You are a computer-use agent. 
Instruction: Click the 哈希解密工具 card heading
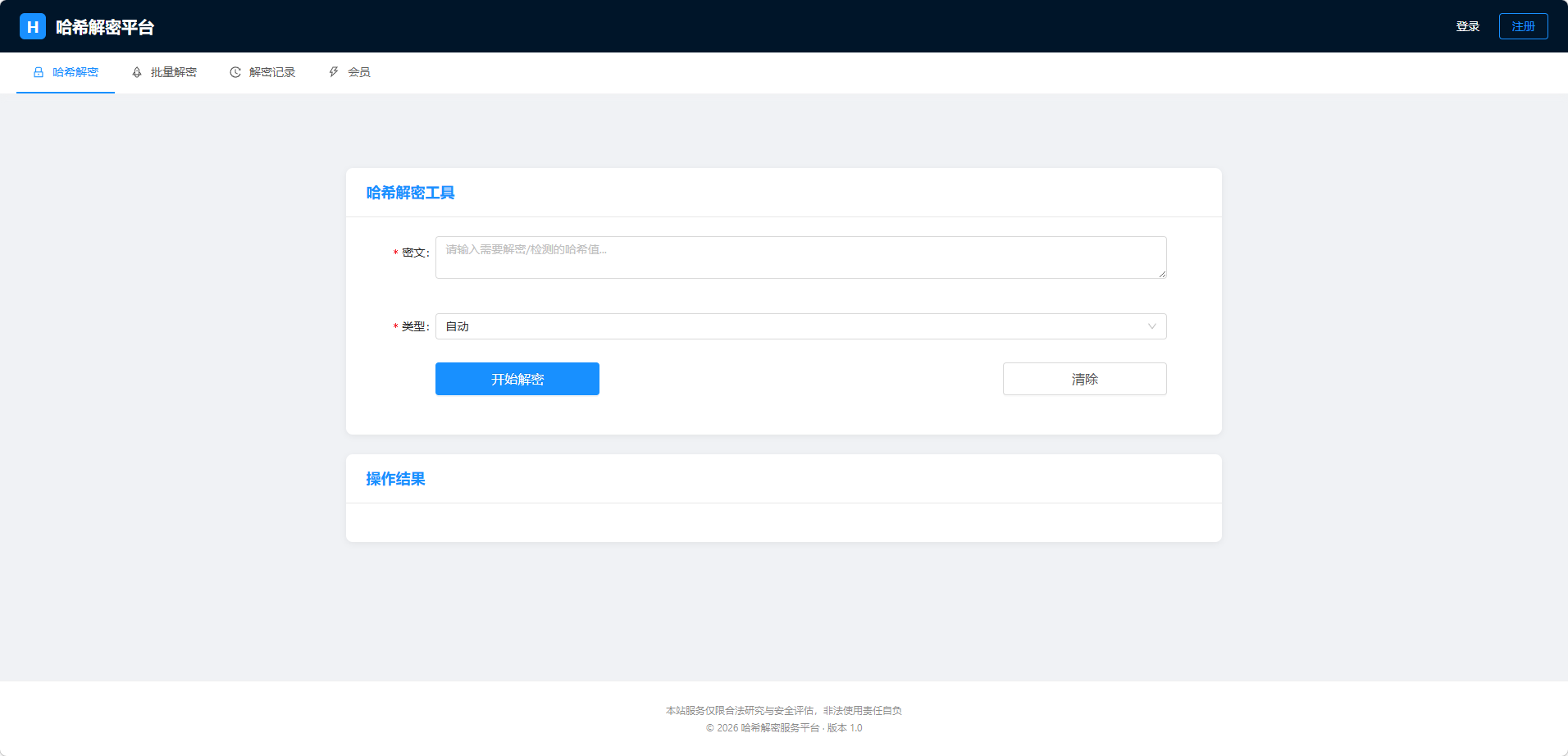click(410, 193)
